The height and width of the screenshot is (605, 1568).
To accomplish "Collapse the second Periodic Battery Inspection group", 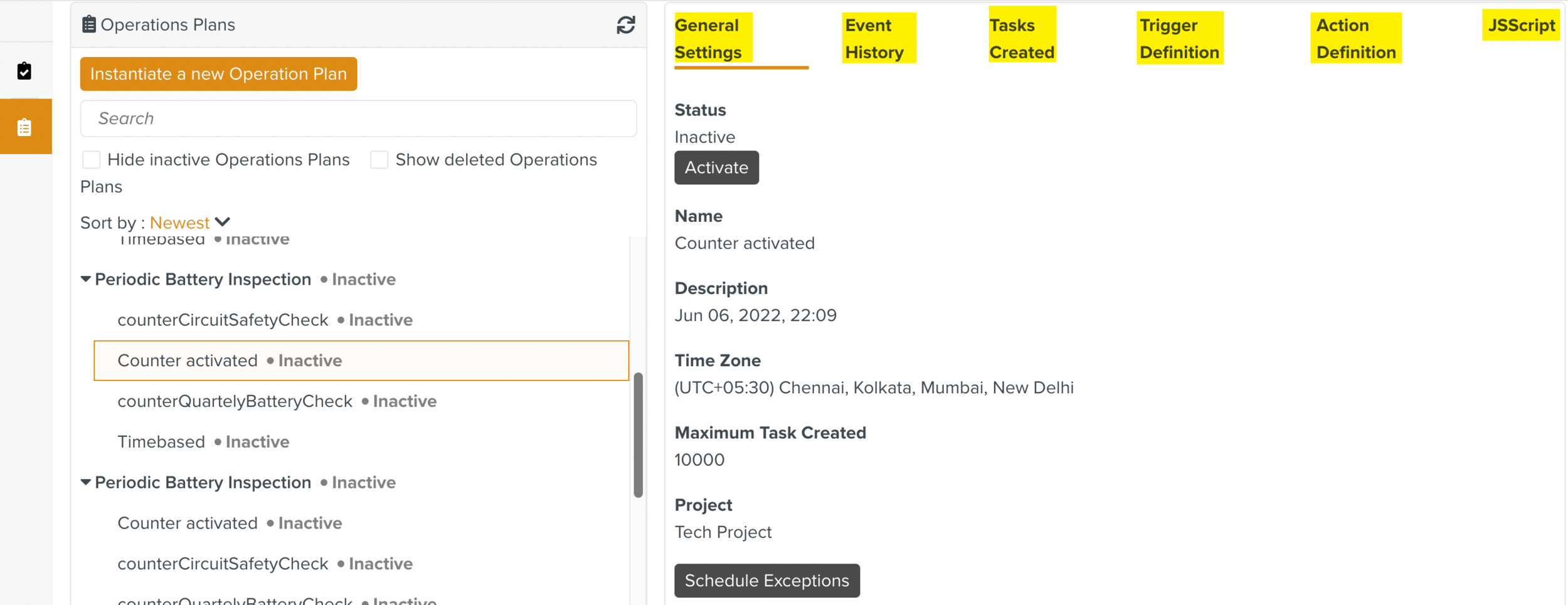I will tap(86, 483).
